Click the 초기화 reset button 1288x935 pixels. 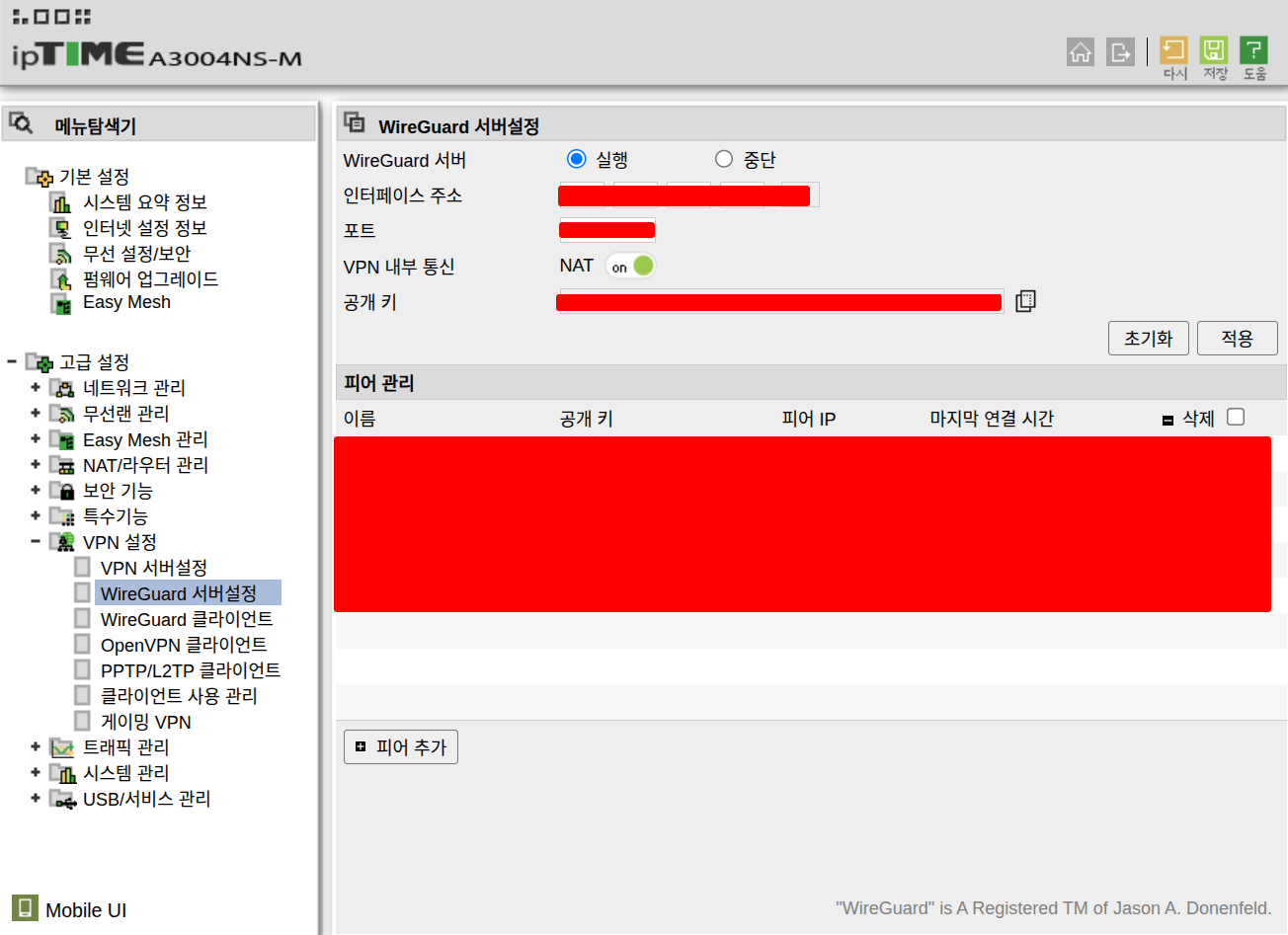pyautogui.click(x=1148, y=338)
